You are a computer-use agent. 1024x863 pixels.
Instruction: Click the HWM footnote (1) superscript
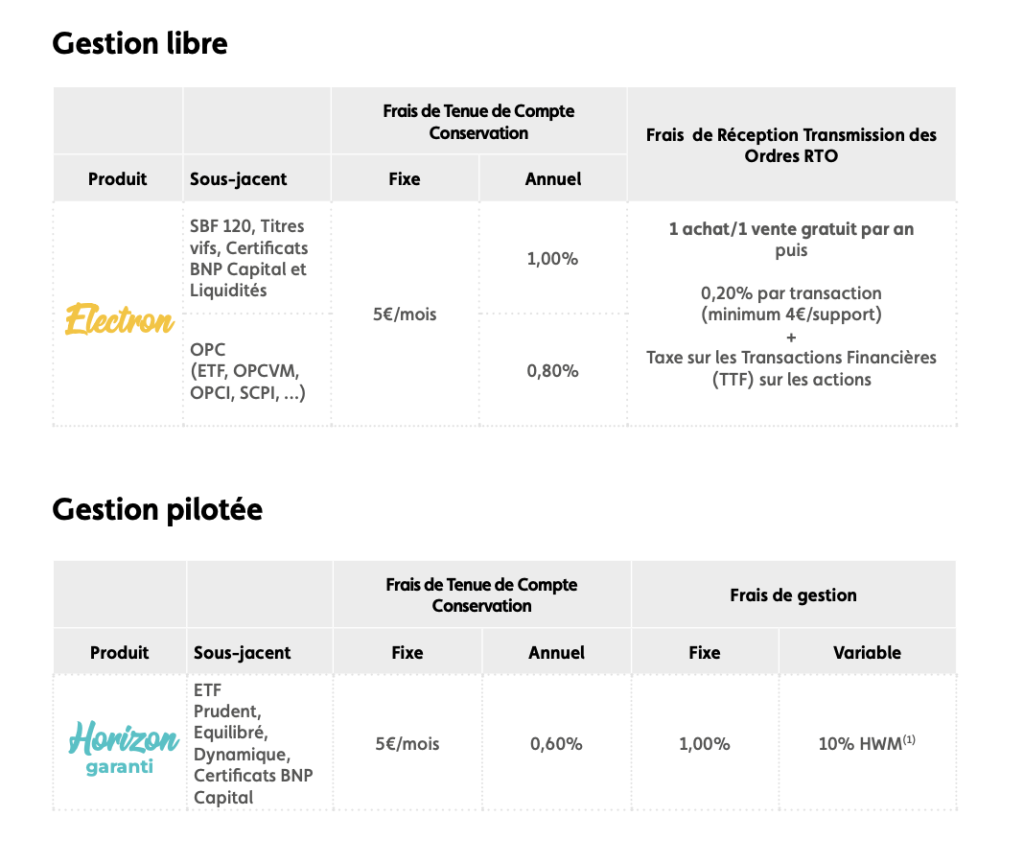point(909,740)
